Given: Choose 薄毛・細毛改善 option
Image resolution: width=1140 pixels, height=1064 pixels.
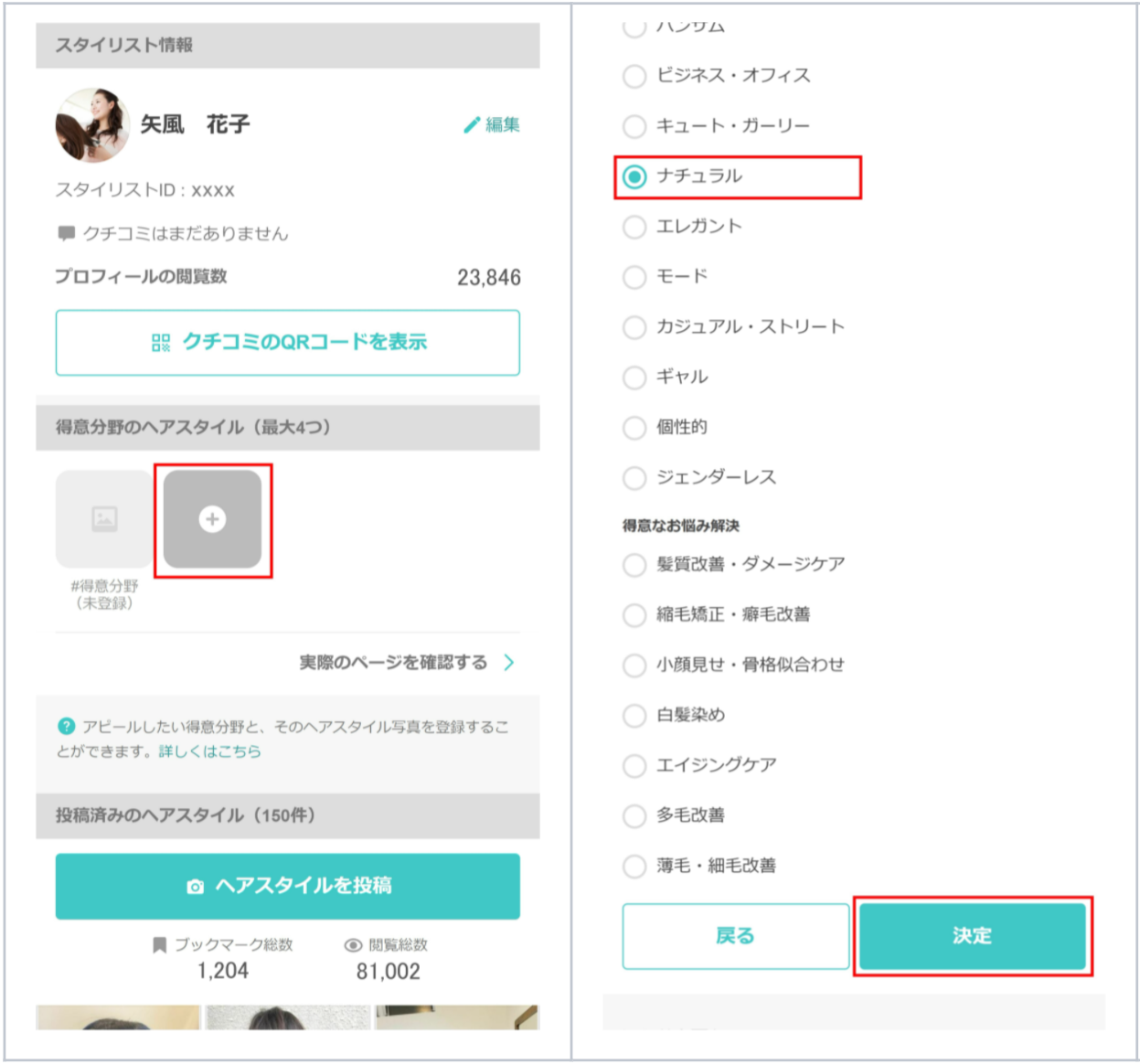Looking at the screenshot, I should coord(634,867).
